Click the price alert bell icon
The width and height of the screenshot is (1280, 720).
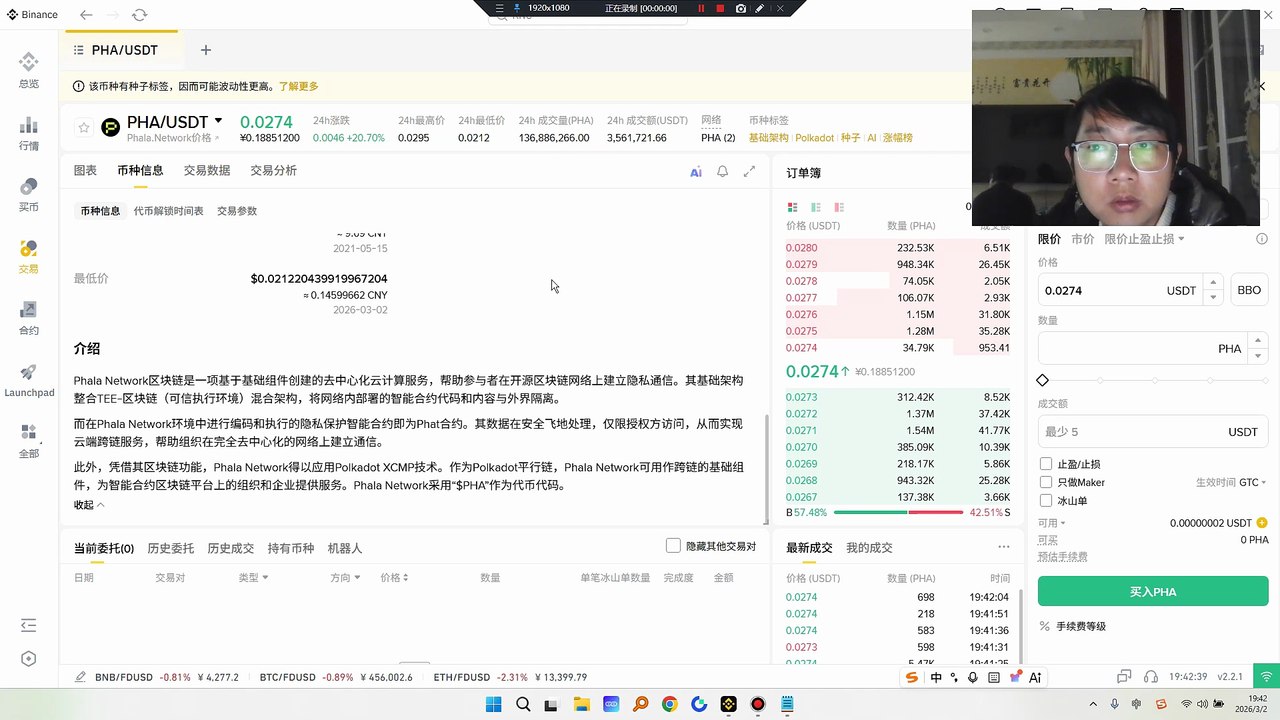[722, 172]
